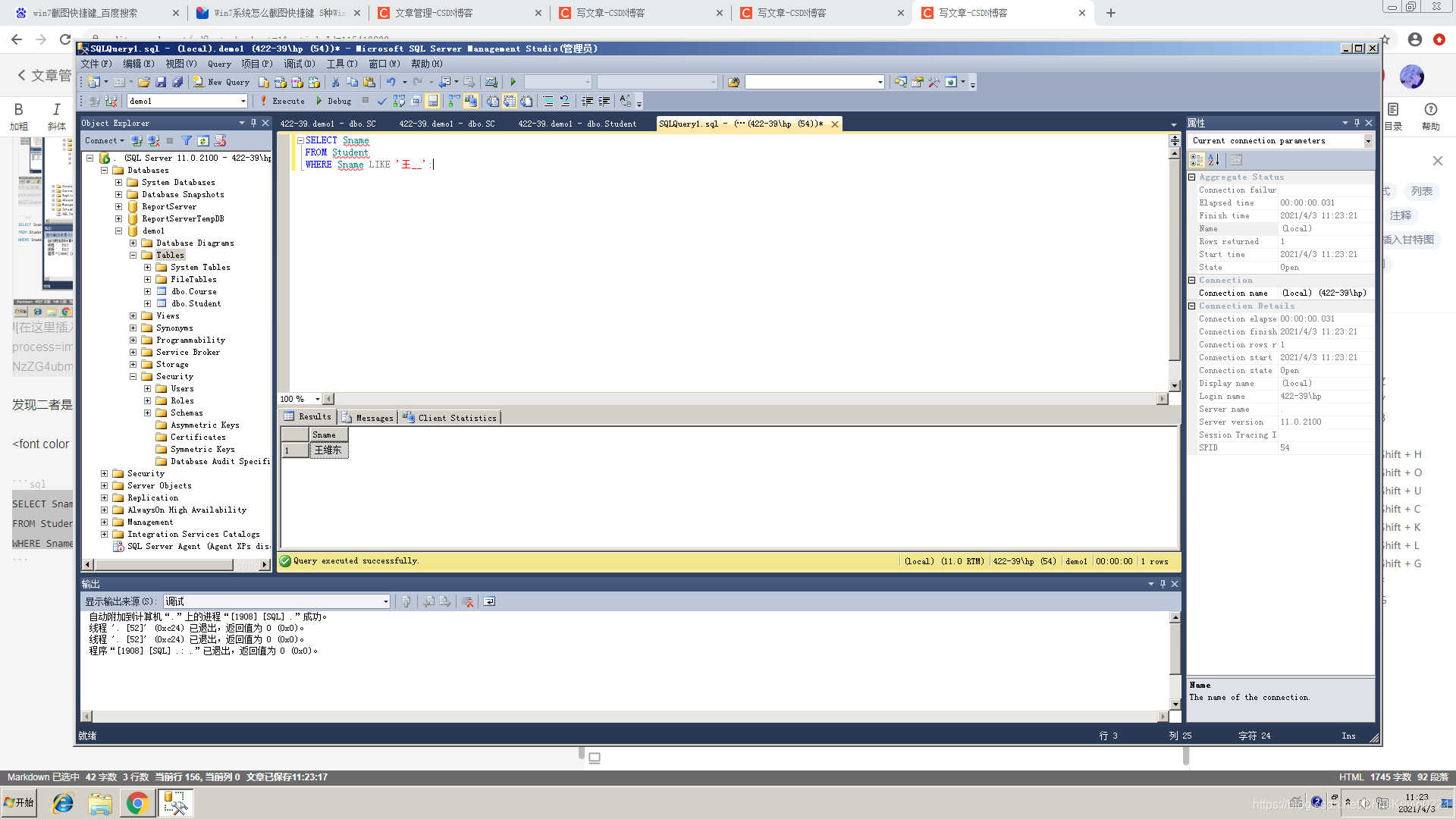Open the 100 % zoom dropdown
This screenshot has height=819, width=1456.
pyautogui.click(x=317, y=399)
